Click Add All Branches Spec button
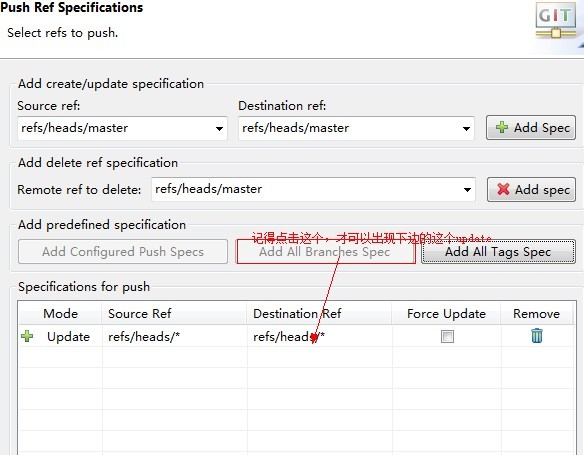 (325, 252)
